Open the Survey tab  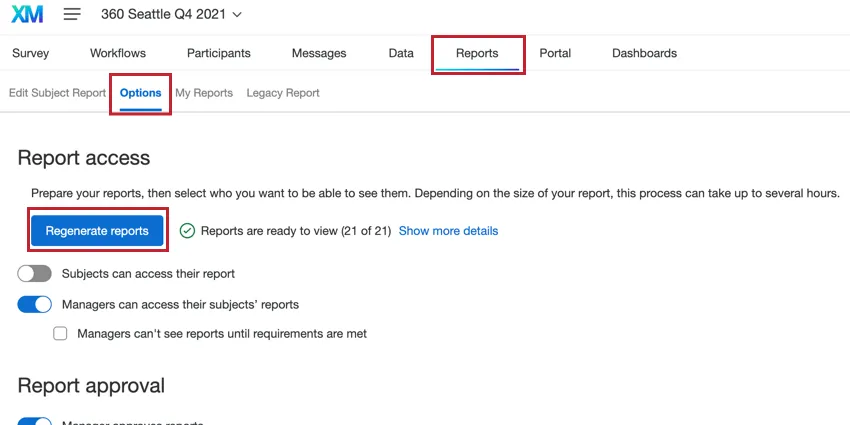[30, 53]
